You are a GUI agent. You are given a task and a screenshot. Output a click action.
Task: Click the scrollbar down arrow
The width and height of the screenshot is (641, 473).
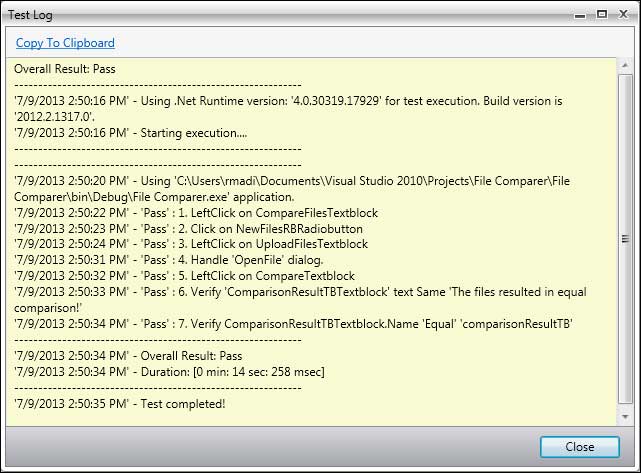click(624, 414)
